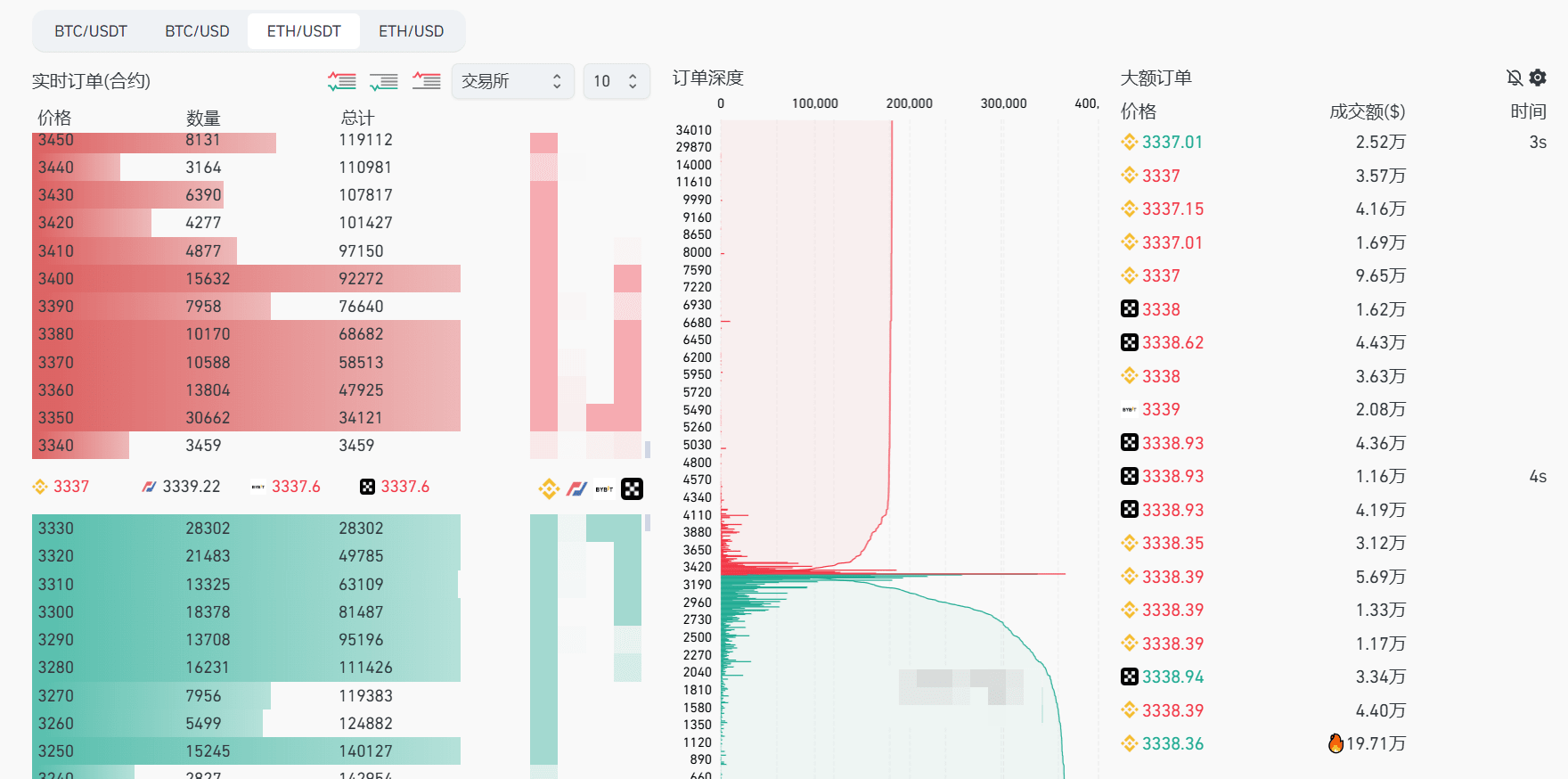Click large order price 3338.94

1172,676
